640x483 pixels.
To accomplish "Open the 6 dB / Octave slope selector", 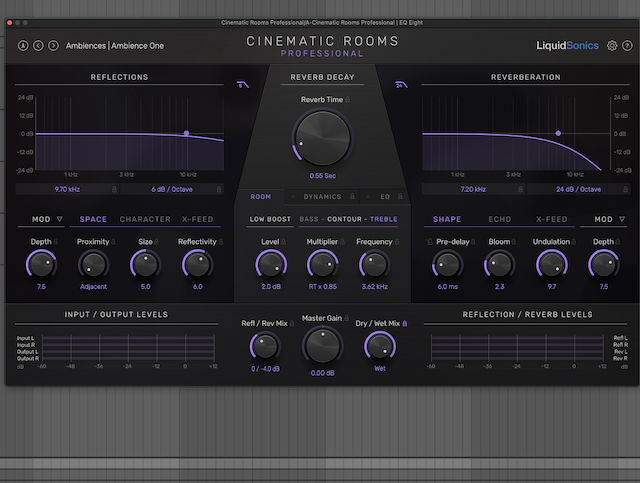I will pyautogui.click(x=172, y=189).
